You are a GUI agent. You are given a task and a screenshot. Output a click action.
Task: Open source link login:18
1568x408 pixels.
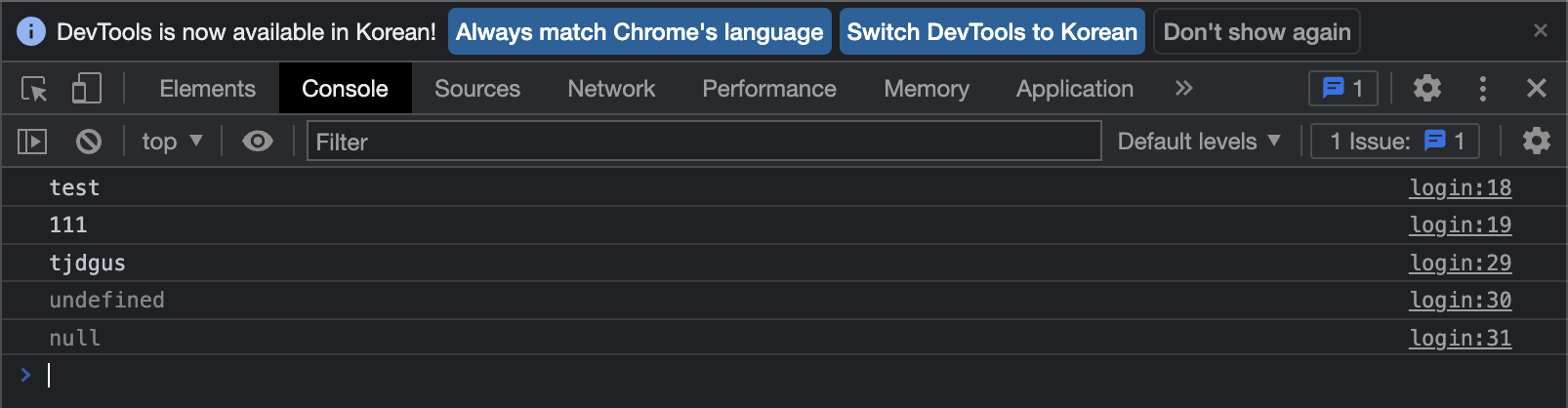click(x=1460, y=187)
